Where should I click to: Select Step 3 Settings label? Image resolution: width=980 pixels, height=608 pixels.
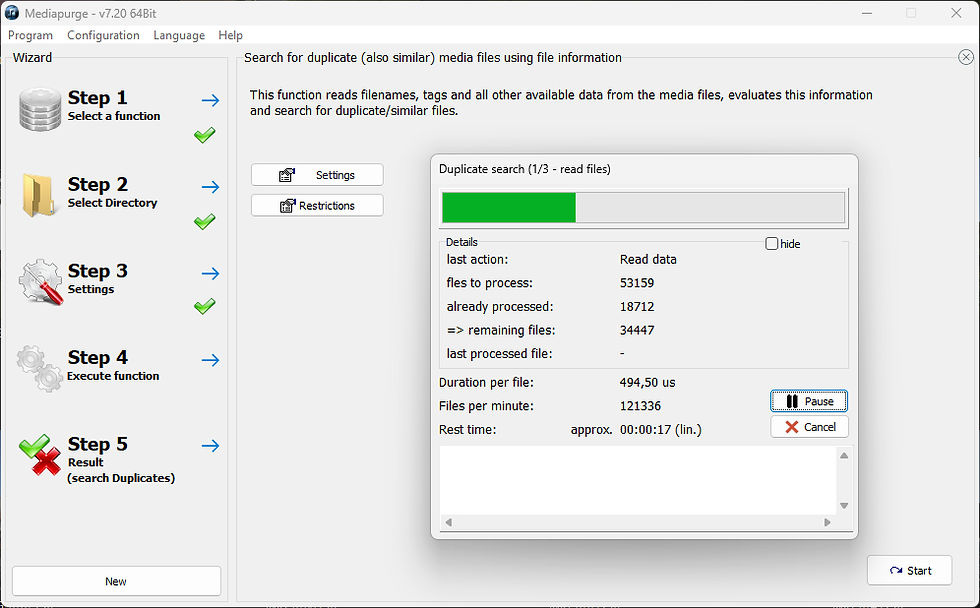pyautogui.click(x=98, y=279)
